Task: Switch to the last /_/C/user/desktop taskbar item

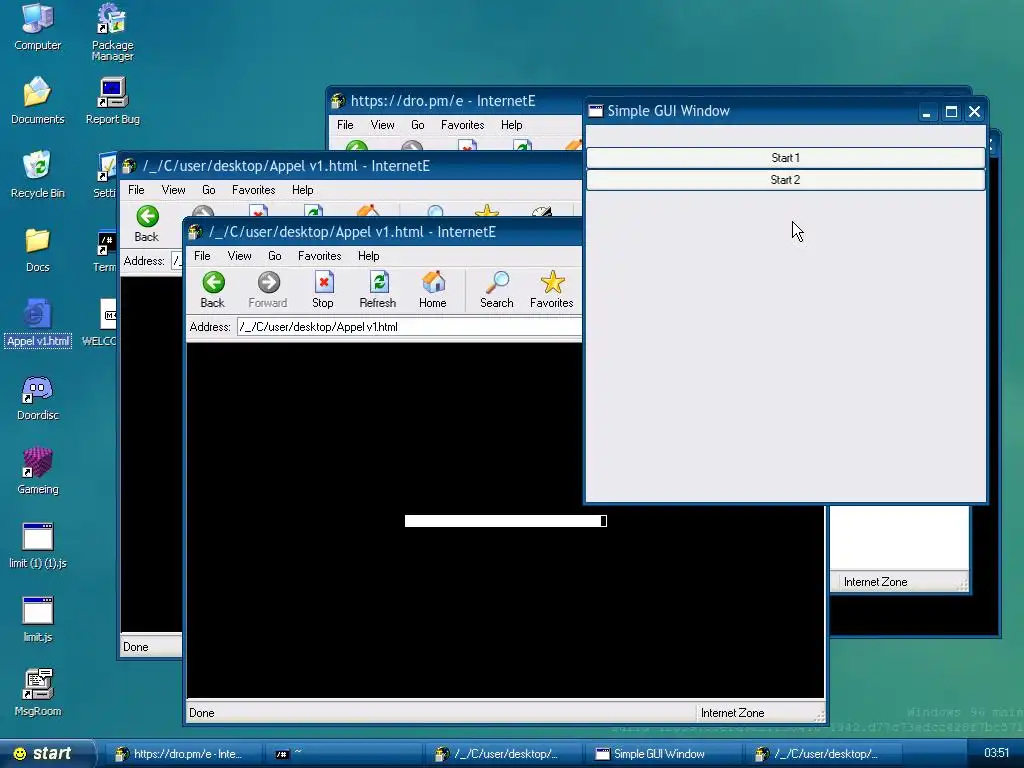Action: point(823,754)
